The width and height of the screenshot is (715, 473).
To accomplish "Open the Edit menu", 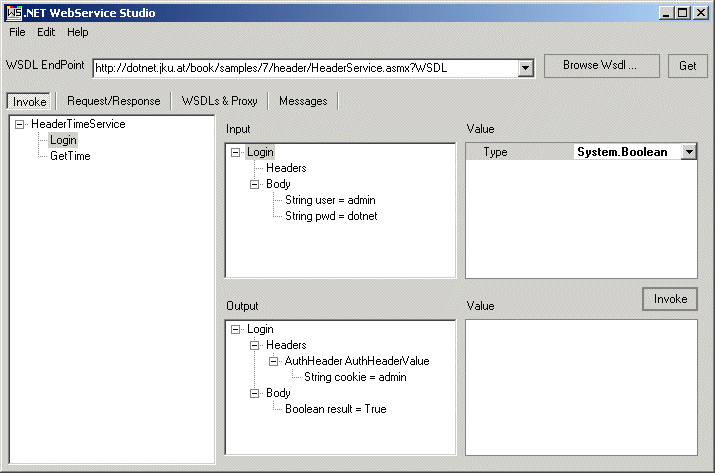I will 46,32.
